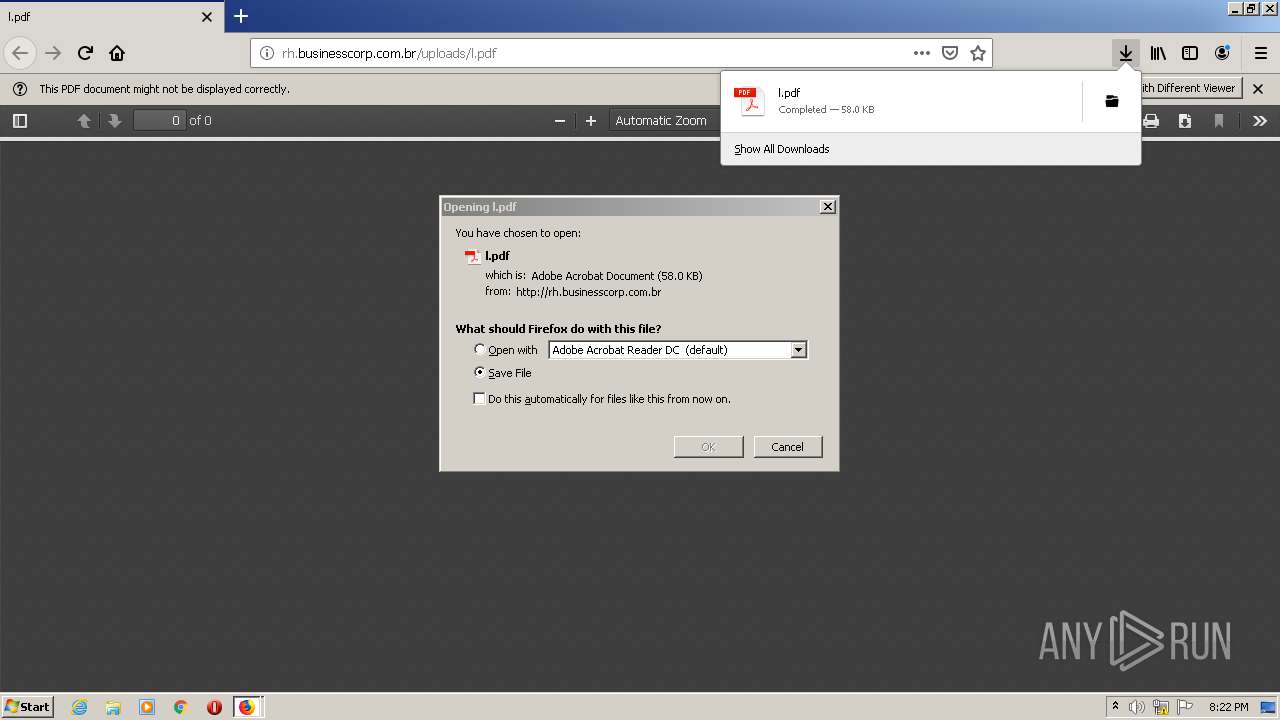
Task: Launch Opera from taskbar
Action: click(214, 707)
